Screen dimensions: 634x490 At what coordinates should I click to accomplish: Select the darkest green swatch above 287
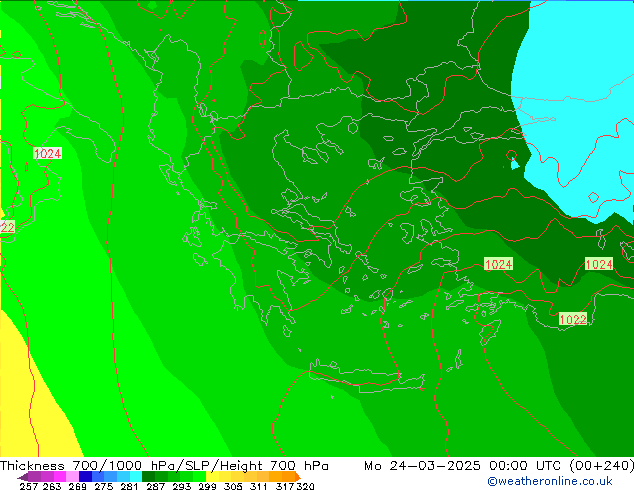pos(148,477)
